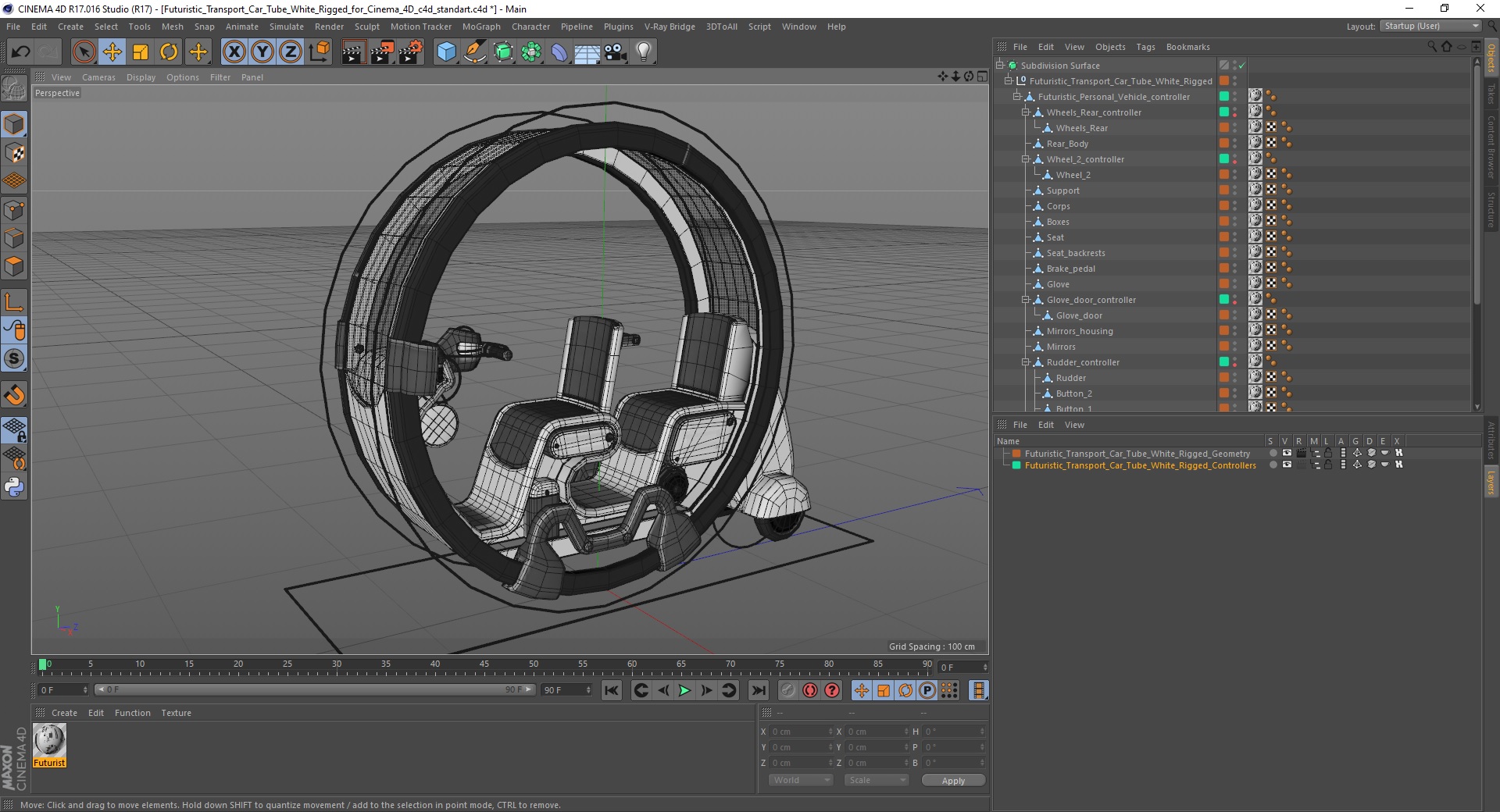Click the X position input field
Viewport: 1500px width, 812px height.
(x=802, y=732)
